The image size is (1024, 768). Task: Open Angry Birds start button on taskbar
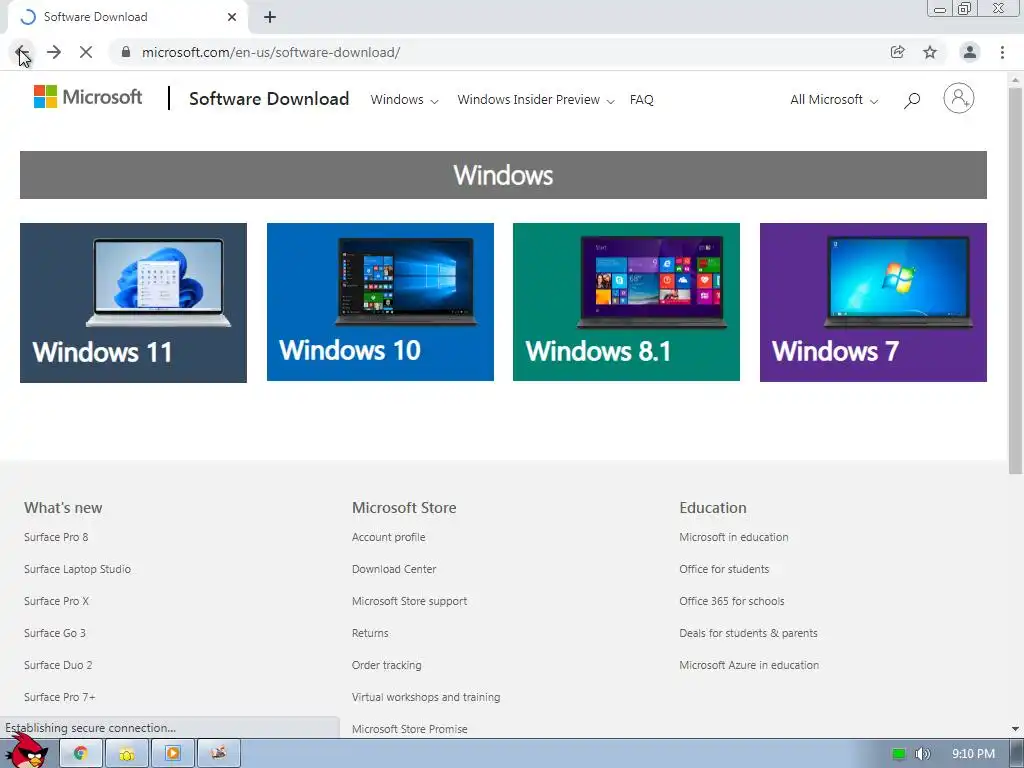27,751
